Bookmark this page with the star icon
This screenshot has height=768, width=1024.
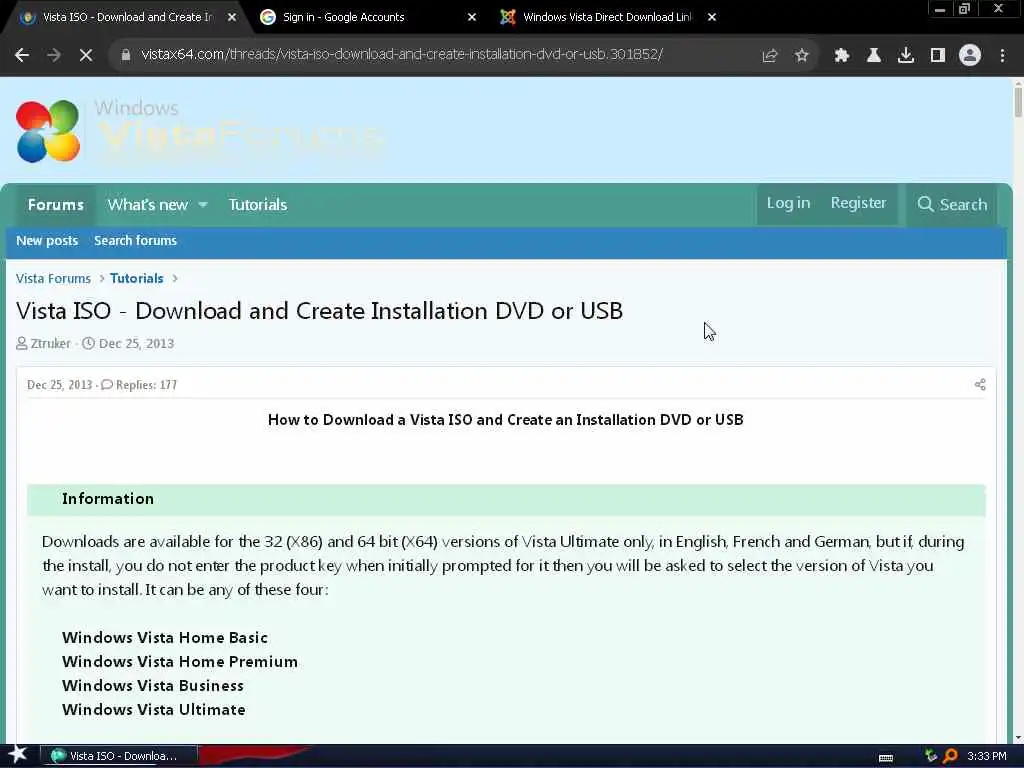(802, 56)
